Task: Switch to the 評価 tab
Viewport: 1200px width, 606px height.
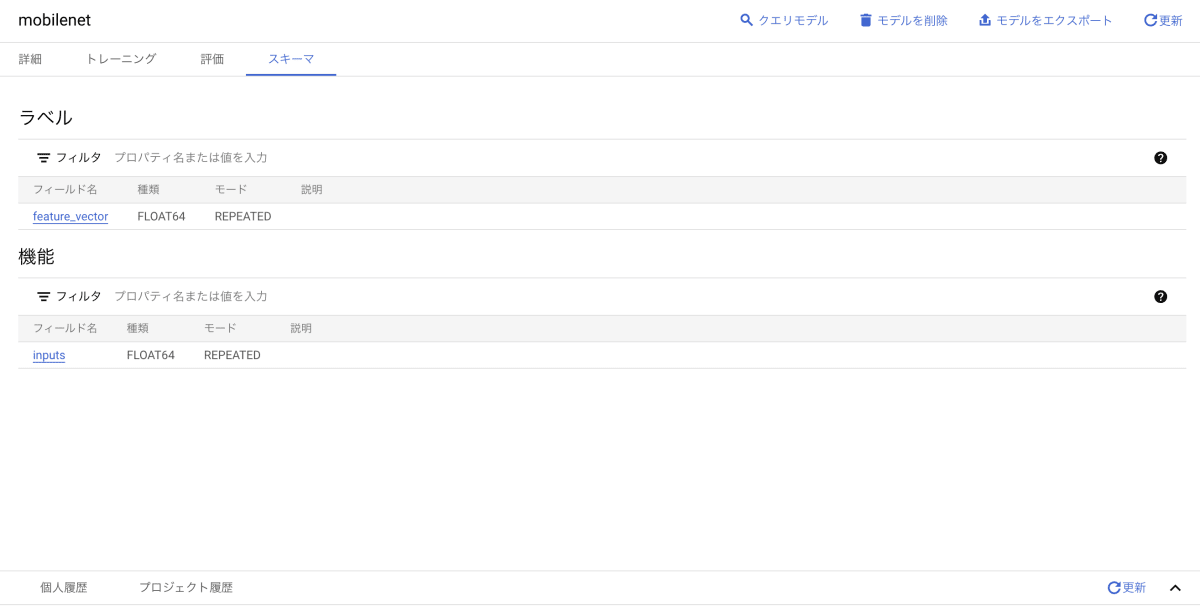Action: coord(212,59)
